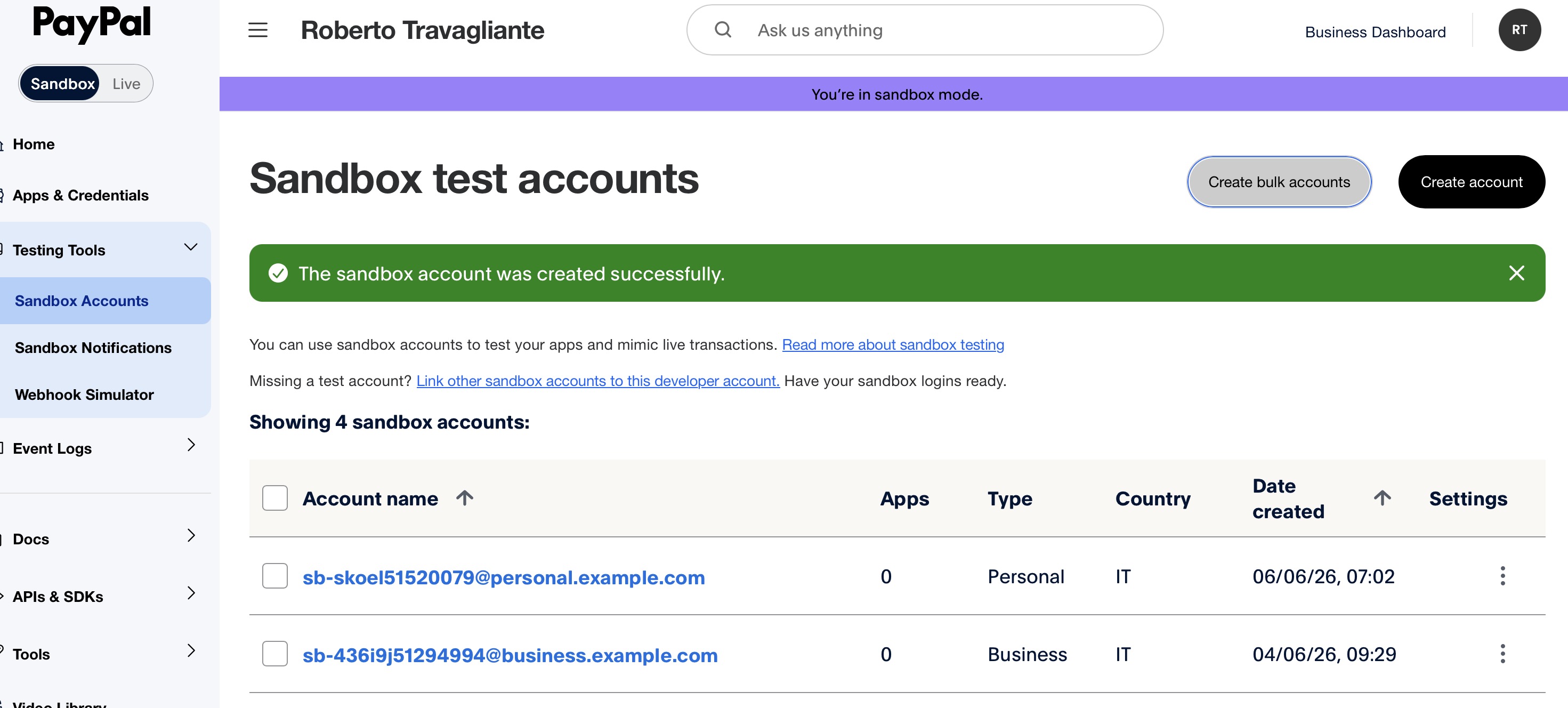This screenshot has width=1568, height=708.
Task: Check the sb-skoel51520079 account checkbox
Action: coord(274,576)
